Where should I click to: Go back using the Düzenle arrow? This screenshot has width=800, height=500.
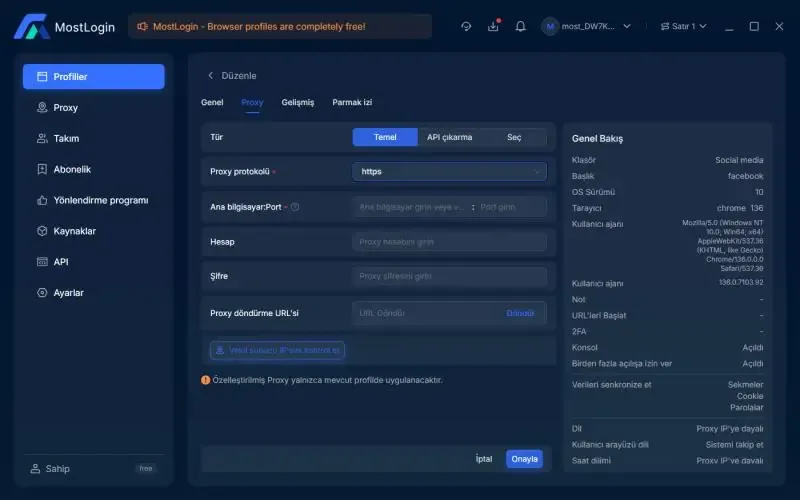211,76
